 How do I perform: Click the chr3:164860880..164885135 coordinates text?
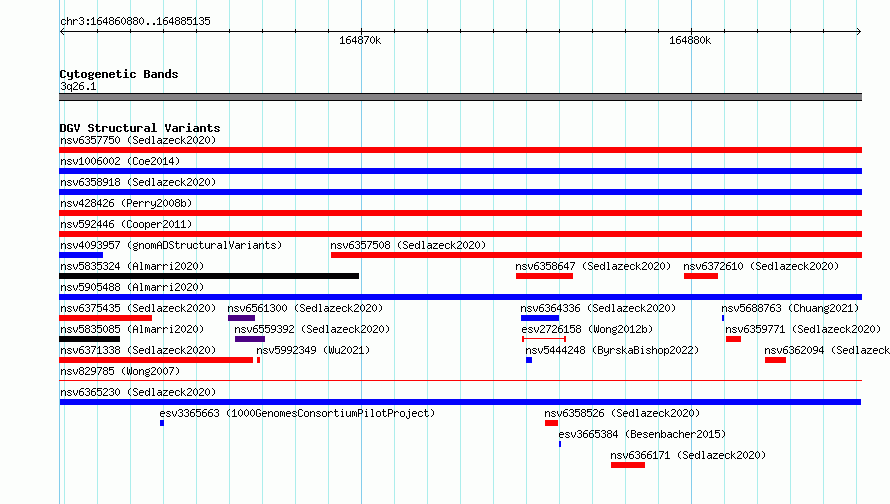point(135,21)
